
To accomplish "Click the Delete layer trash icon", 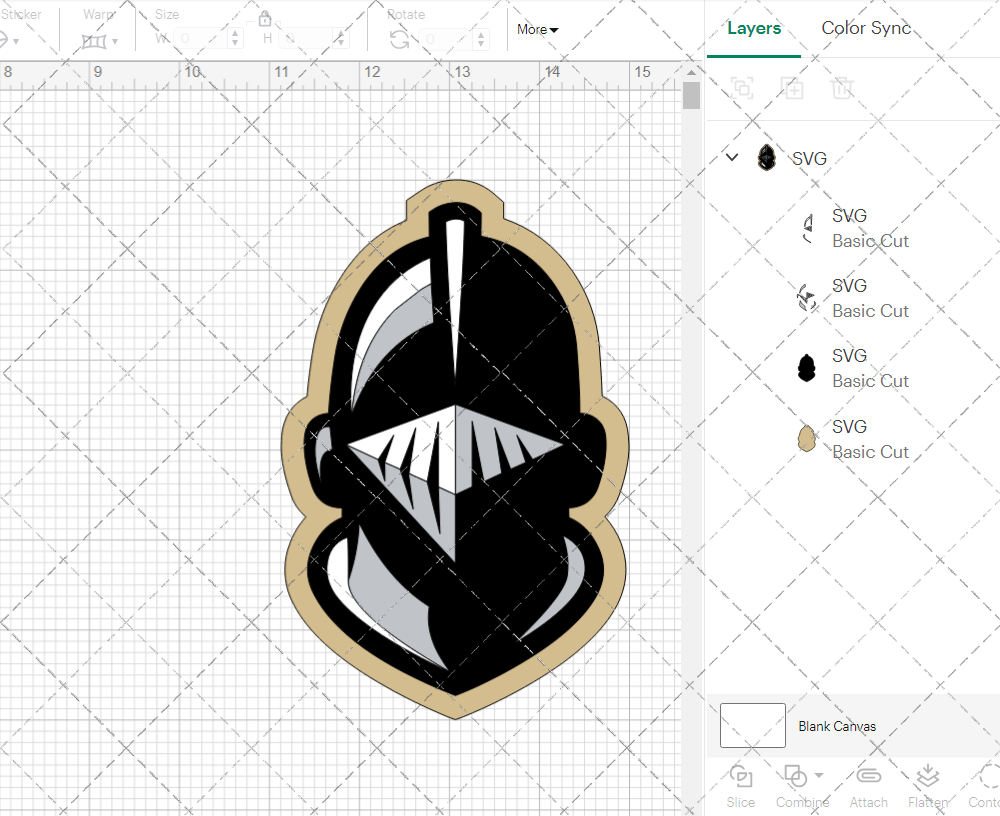I will 842,87.
